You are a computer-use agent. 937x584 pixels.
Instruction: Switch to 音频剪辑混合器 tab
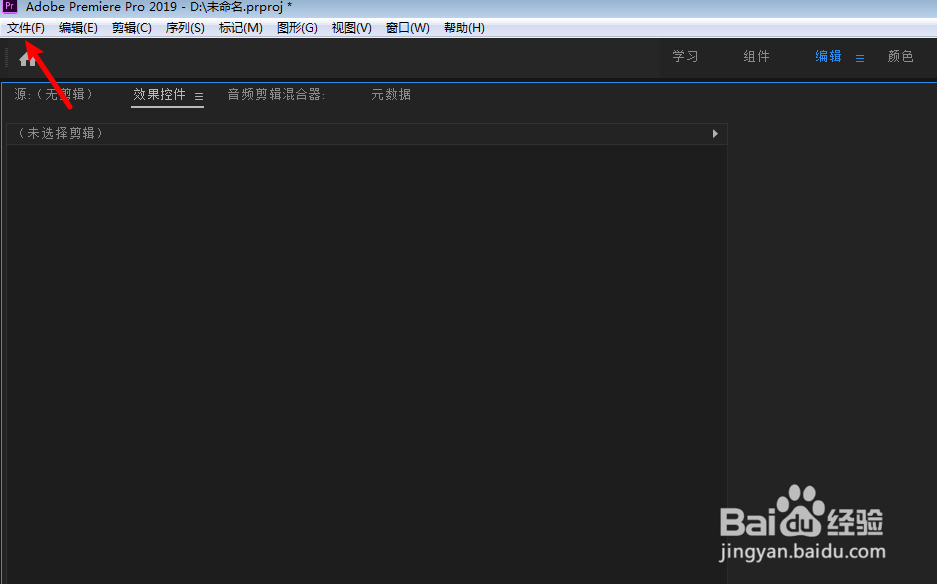tap(276, 94)
